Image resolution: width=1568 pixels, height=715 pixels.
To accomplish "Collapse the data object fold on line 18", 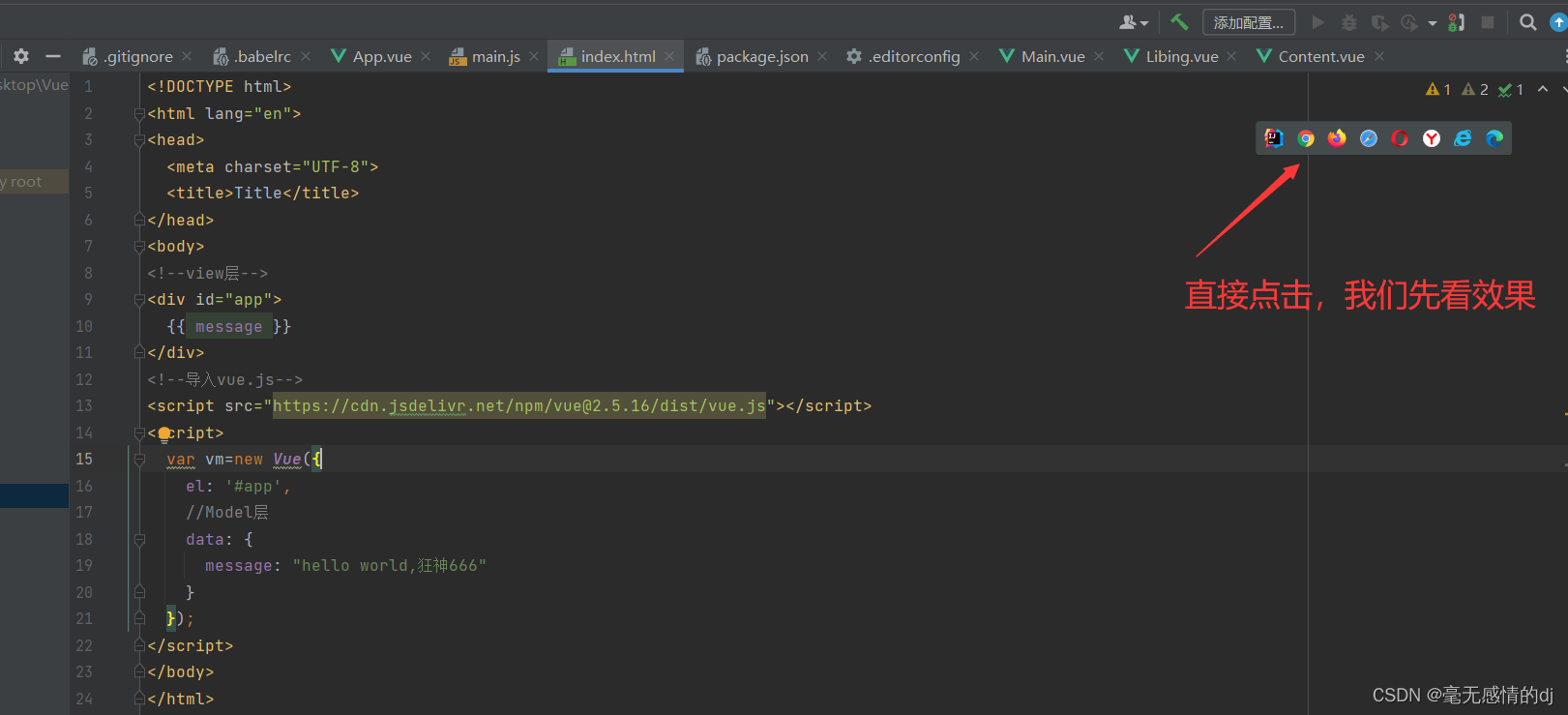I will click(139, 540).
